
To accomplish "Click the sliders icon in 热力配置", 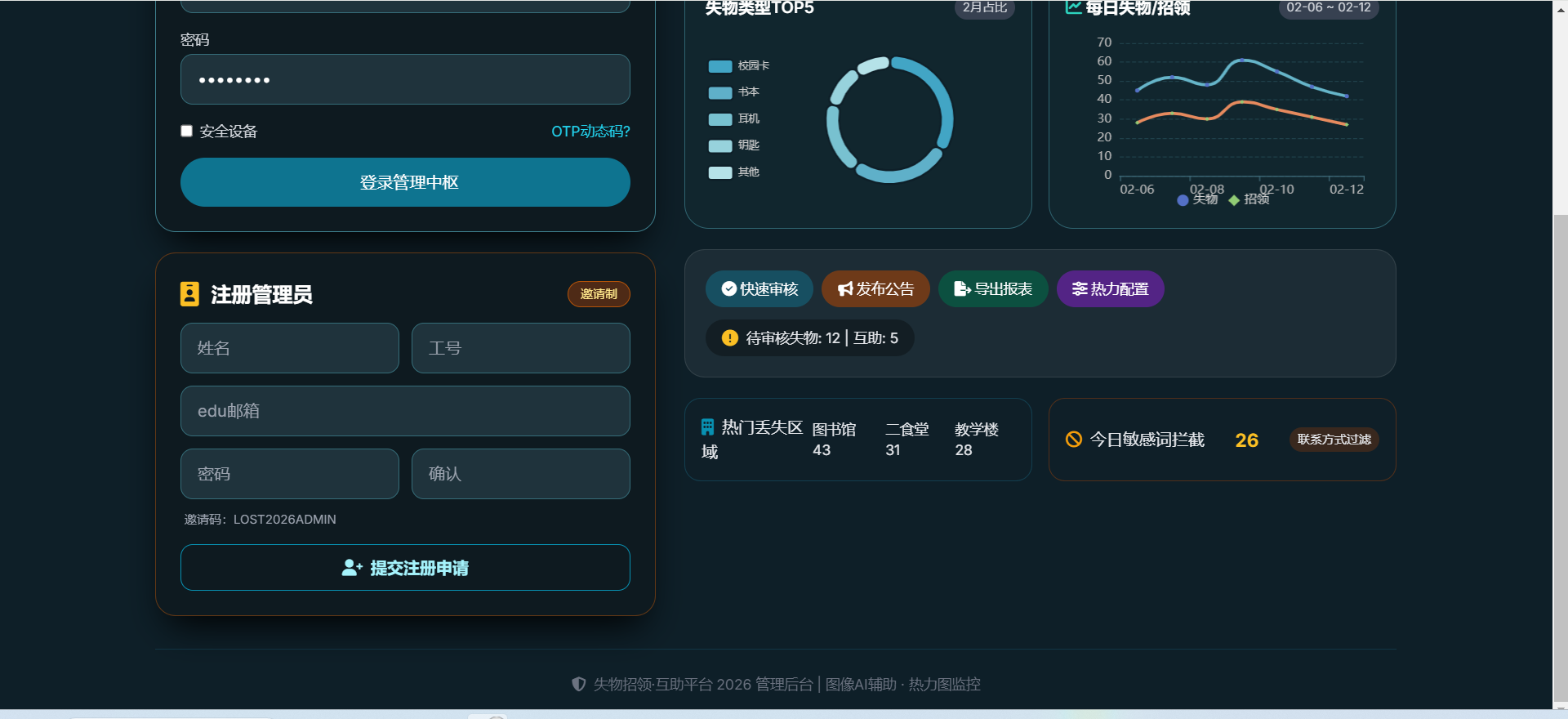I will tap(1080, 288).
